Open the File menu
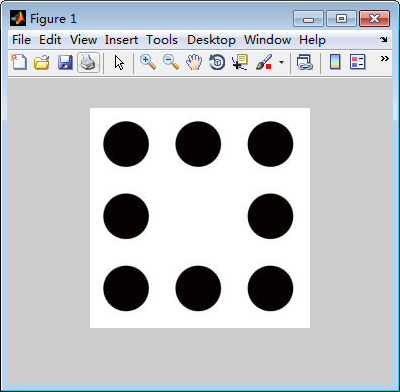This screenshot has width=400, height=392. [x=21, y=40]
